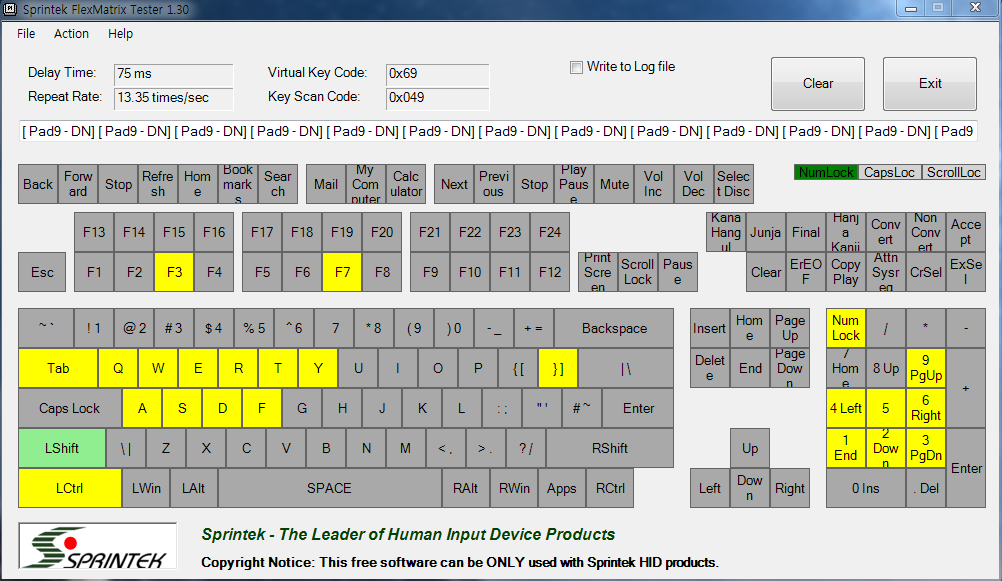This screenshot has width=1002, height=581.
Task: Click the Esc key
Action: coord(42,272)
